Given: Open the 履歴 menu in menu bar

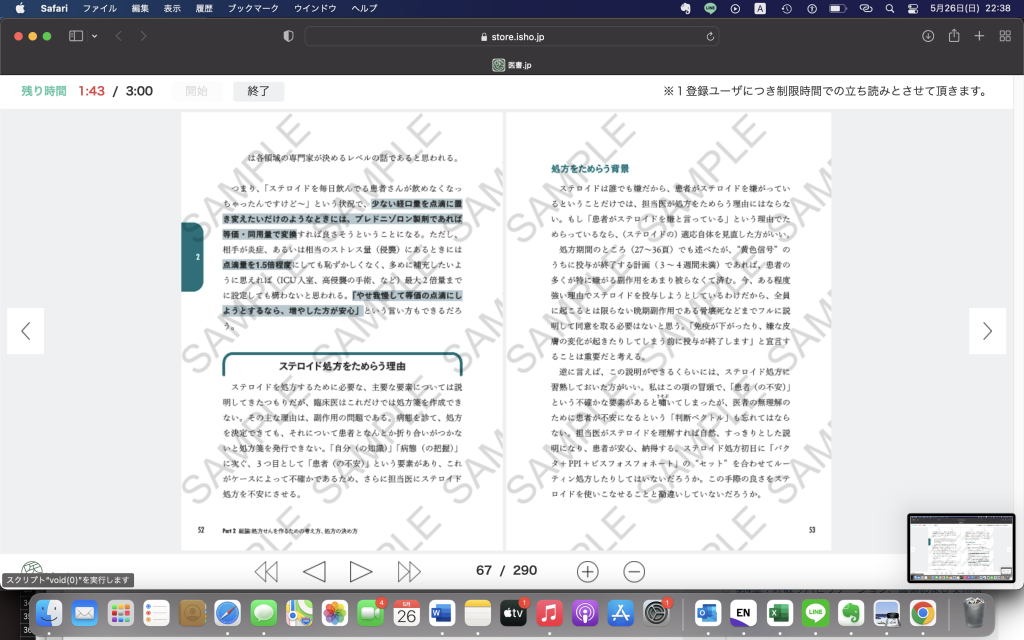Looking at the screenshot, I should (x=206, y=8).
